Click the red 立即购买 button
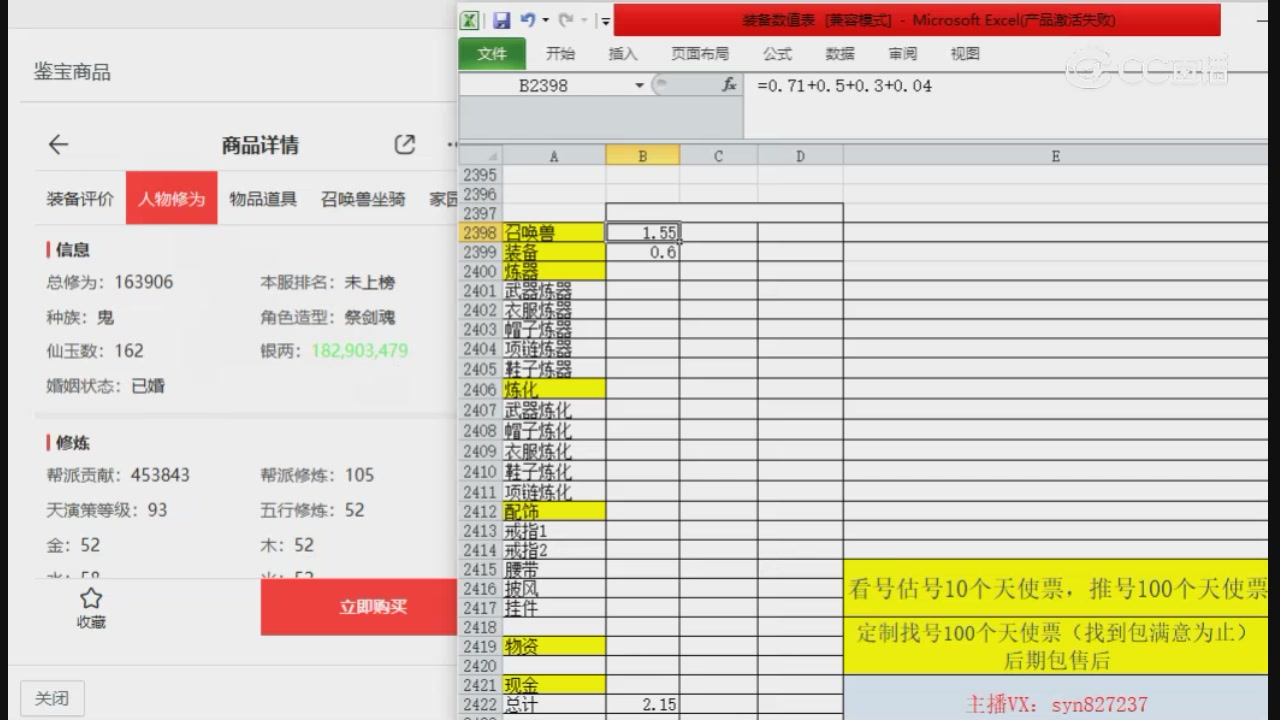1280x720 pixels. click(358, 606)
